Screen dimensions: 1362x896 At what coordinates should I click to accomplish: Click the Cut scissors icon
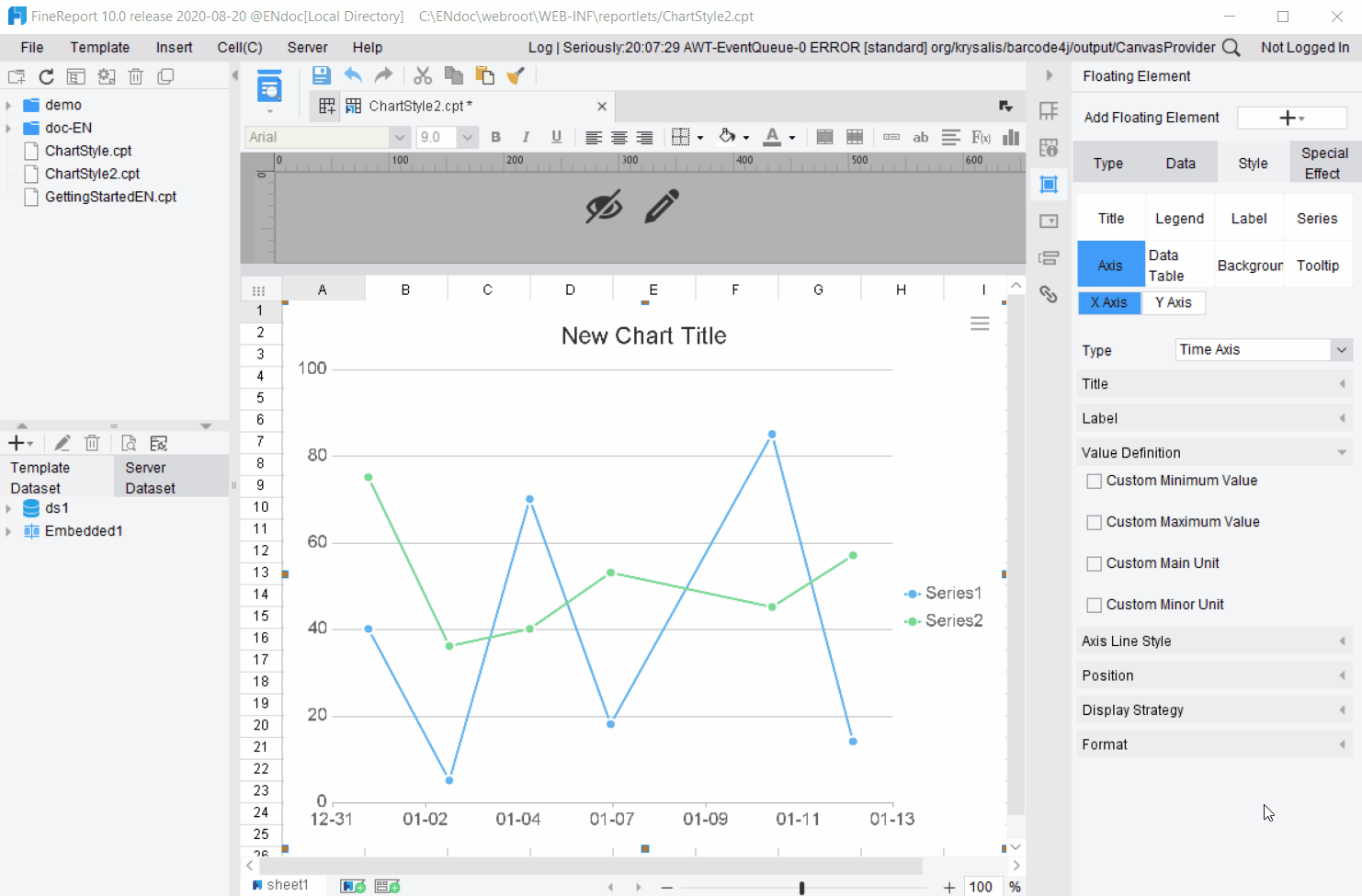coord(423,75)
